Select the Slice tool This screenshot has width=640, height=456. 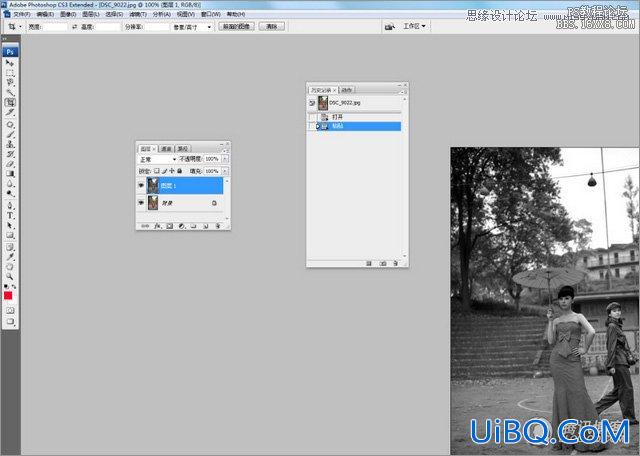pos(10,112)
